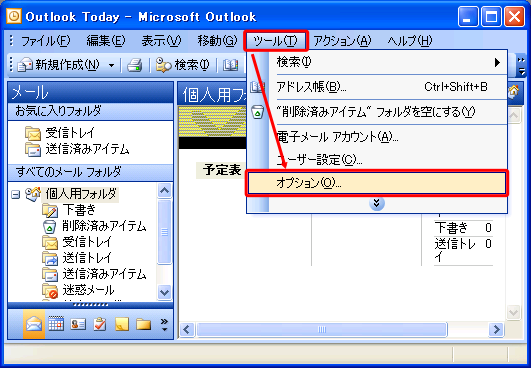Collapse the 個人用フォルダ tree node
This screenshot has height=368, width=531.
tap(15, 195)
